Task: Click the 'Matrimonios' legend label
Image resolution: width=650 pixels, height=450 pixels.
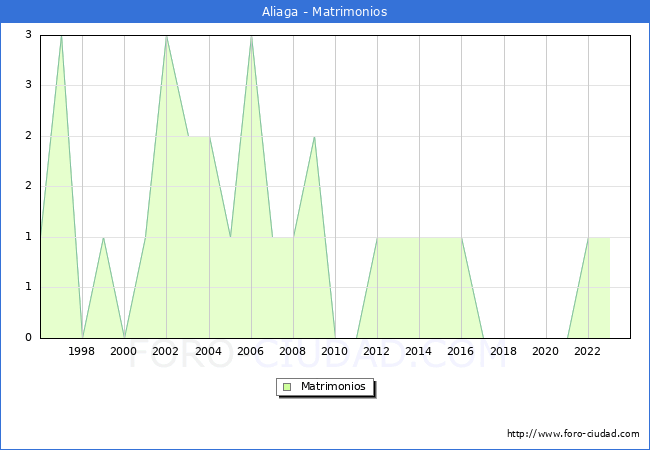Action: [333, 386]
